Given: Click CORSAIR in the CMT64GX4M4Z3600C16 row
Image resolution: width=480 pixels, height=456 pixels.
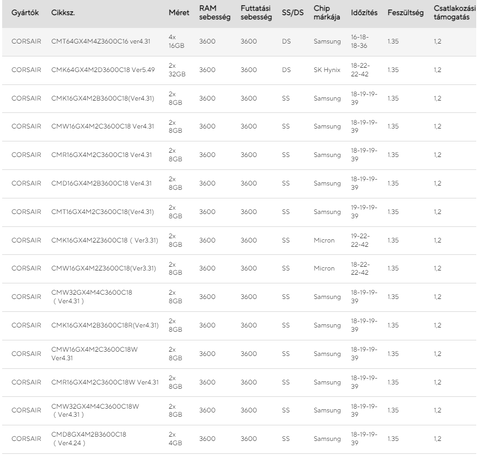Looking at the screenshot, I should 26,41.
